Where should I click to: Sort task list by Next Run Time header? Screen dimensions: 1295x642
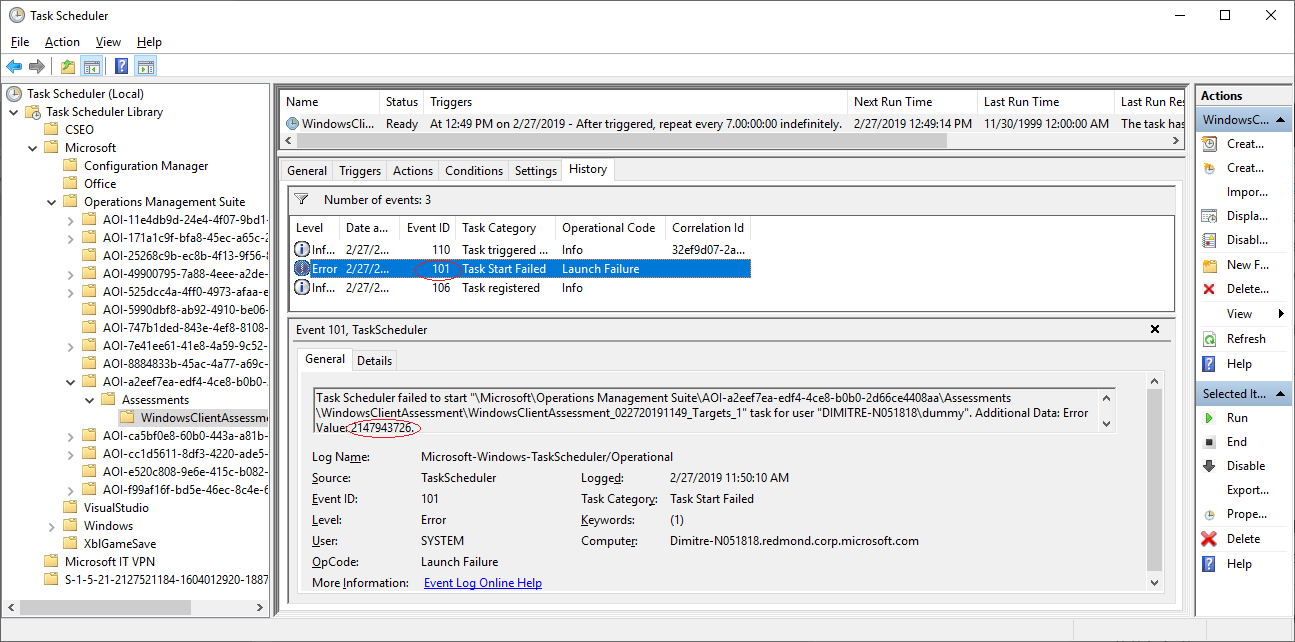click(x=911, y=102)
